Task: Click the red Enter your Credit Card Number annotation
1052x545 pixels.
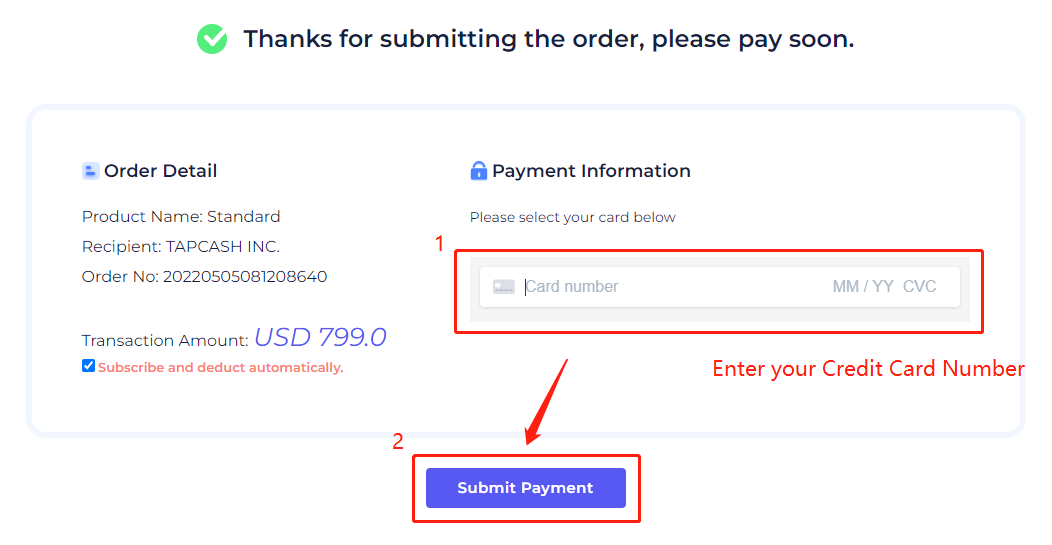Action: 868,368
